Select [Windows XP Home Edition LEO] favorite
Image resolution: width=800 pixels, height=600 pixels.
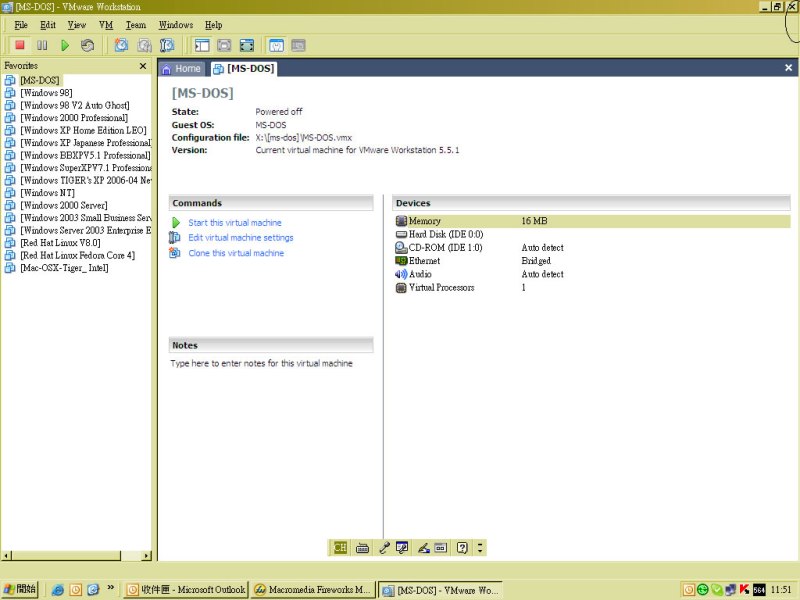[83, 130]
